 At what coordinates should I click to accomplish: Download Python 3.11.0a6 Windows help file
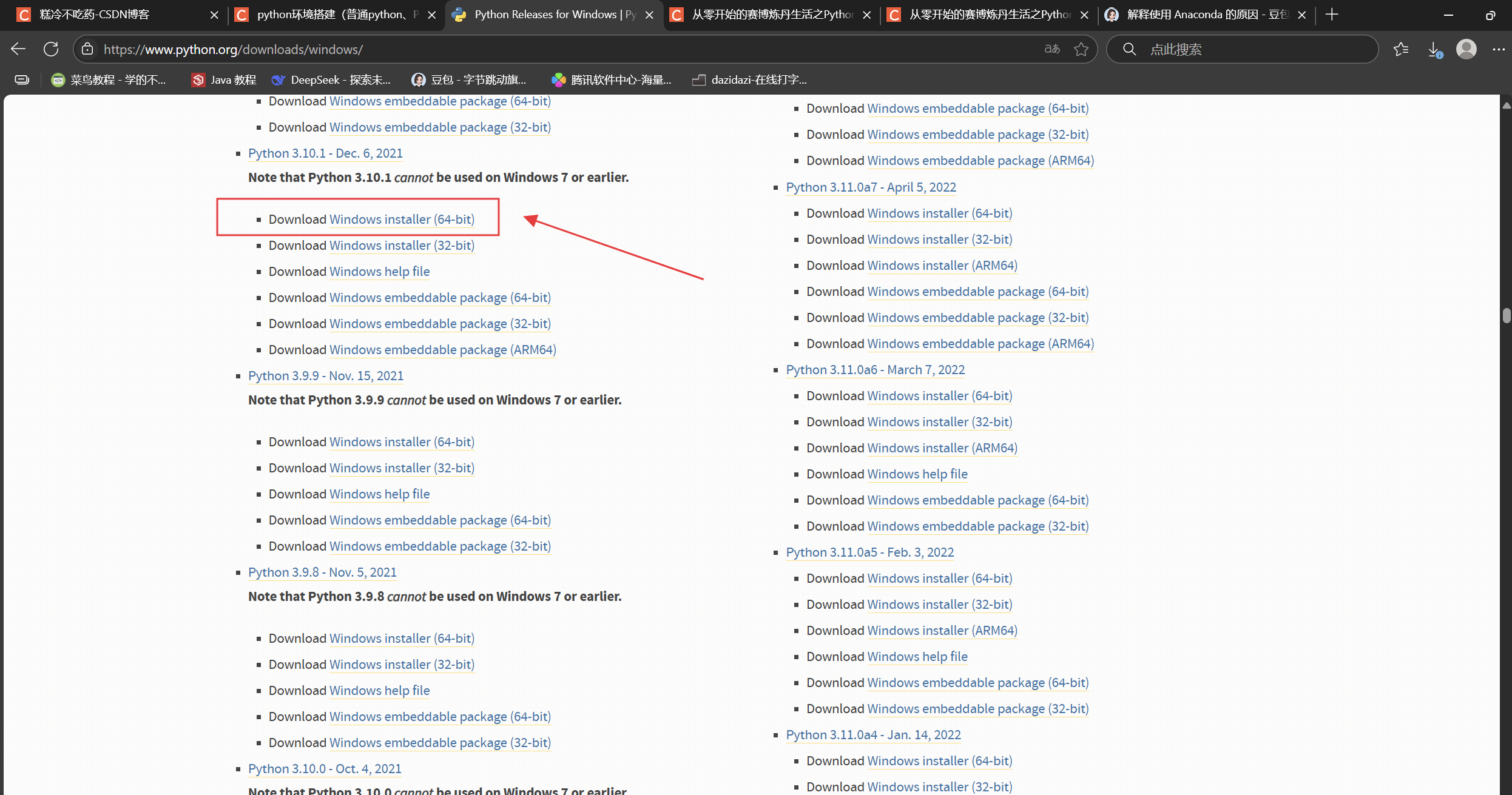917,474
